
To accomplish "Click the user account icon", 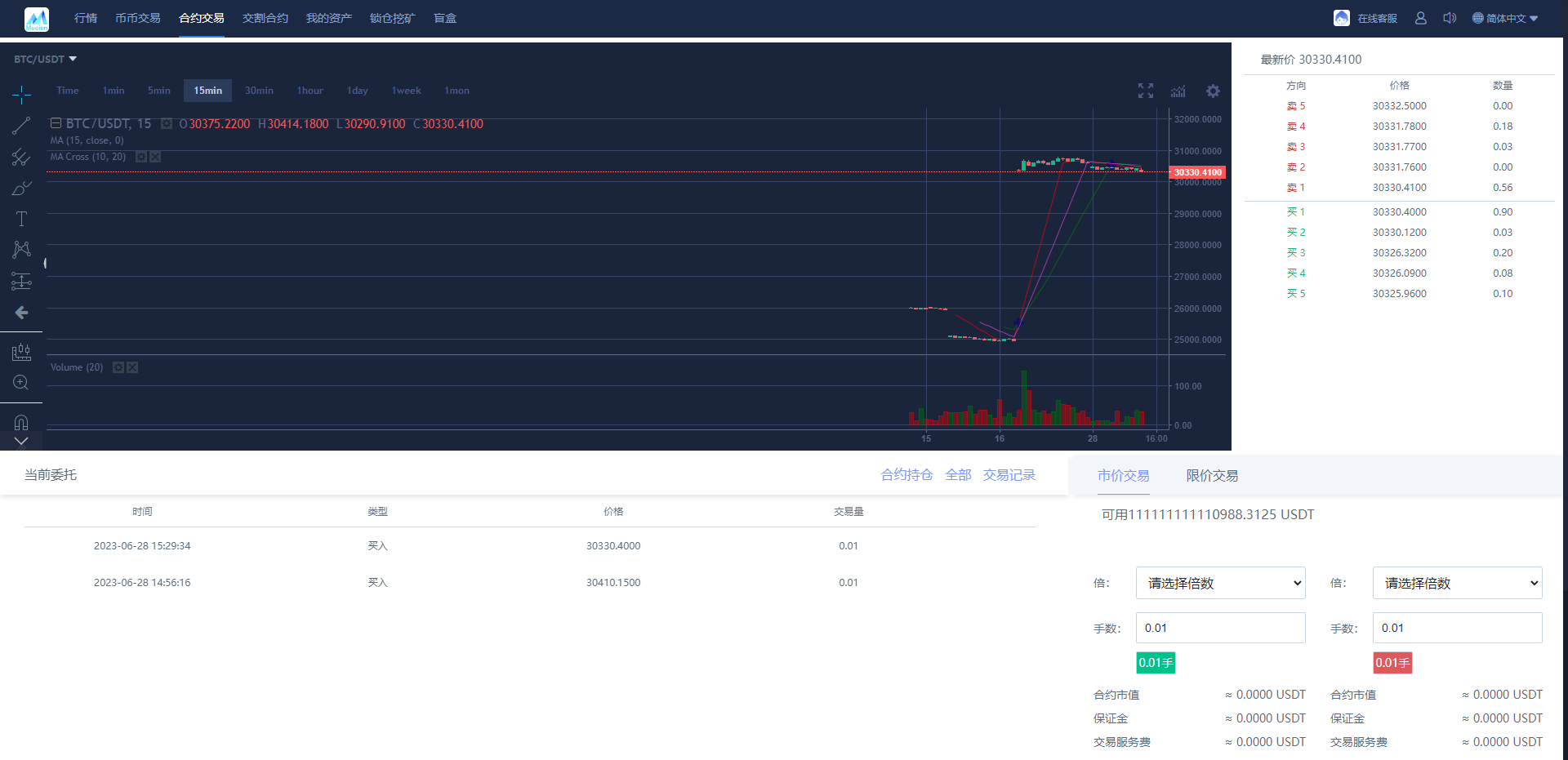I will tap(1420, 18).
